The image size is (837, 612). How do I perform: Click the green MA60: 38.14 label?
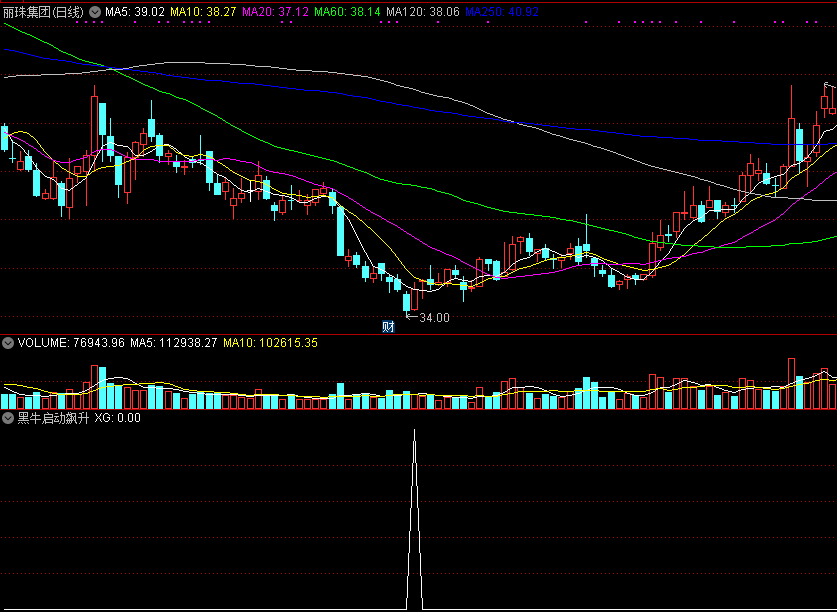[x=348, y=12]
